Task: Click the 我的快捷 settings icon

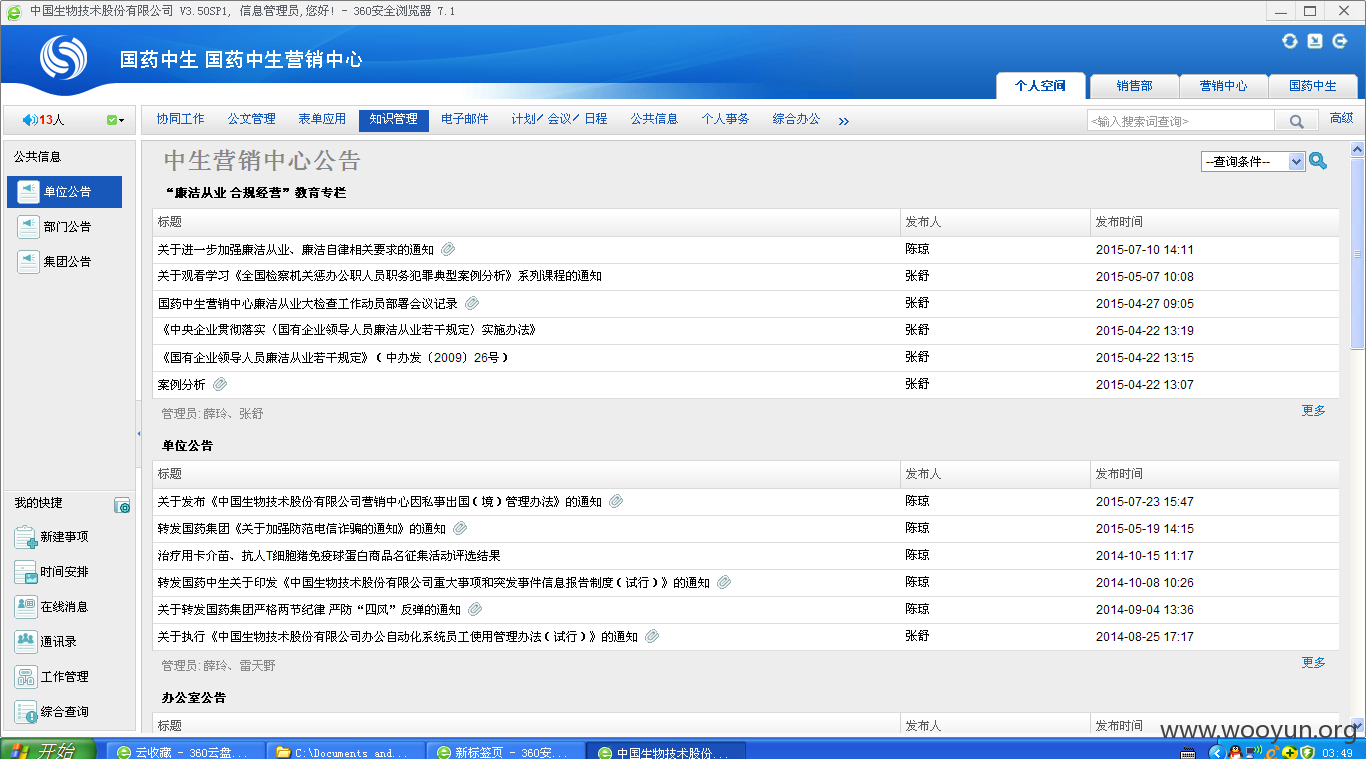Action: (x=122, y=506)
